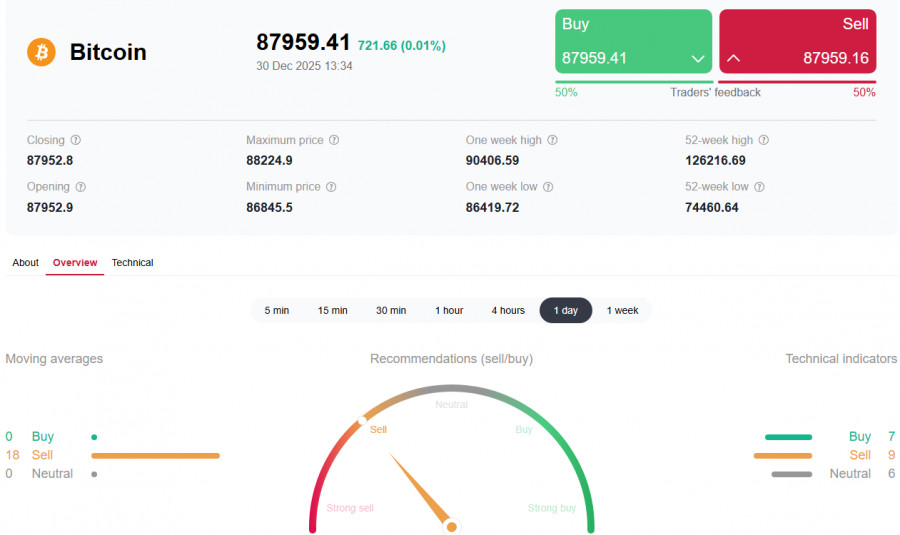Select the Overview tab
The width and height of the screenshot is (900, 535).
click(x=75, y=262)
